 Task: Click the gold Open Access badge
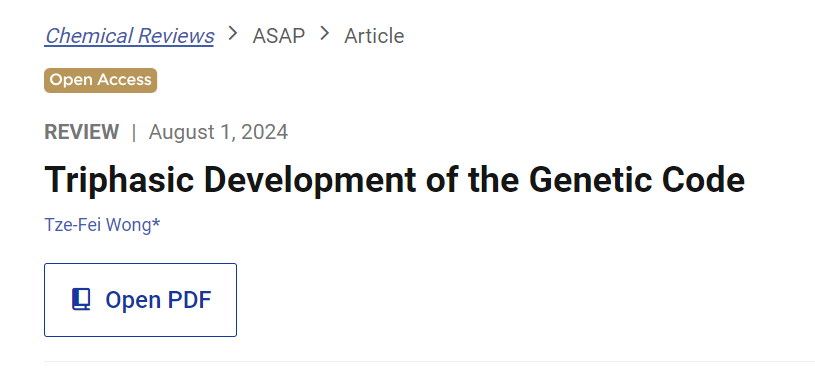(x=100, y=80)
